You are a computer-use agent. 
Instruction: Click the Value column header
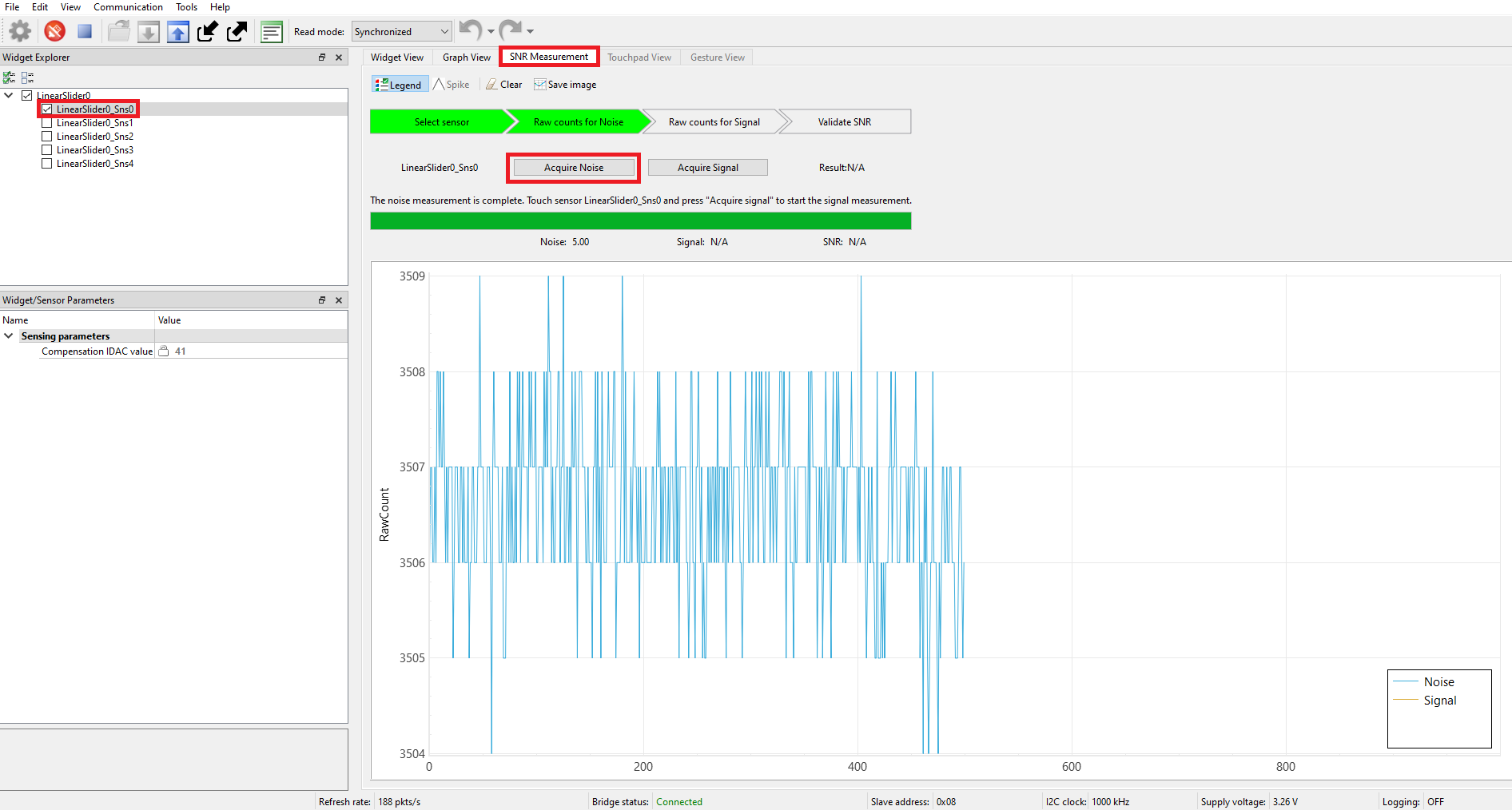(251, 320)
